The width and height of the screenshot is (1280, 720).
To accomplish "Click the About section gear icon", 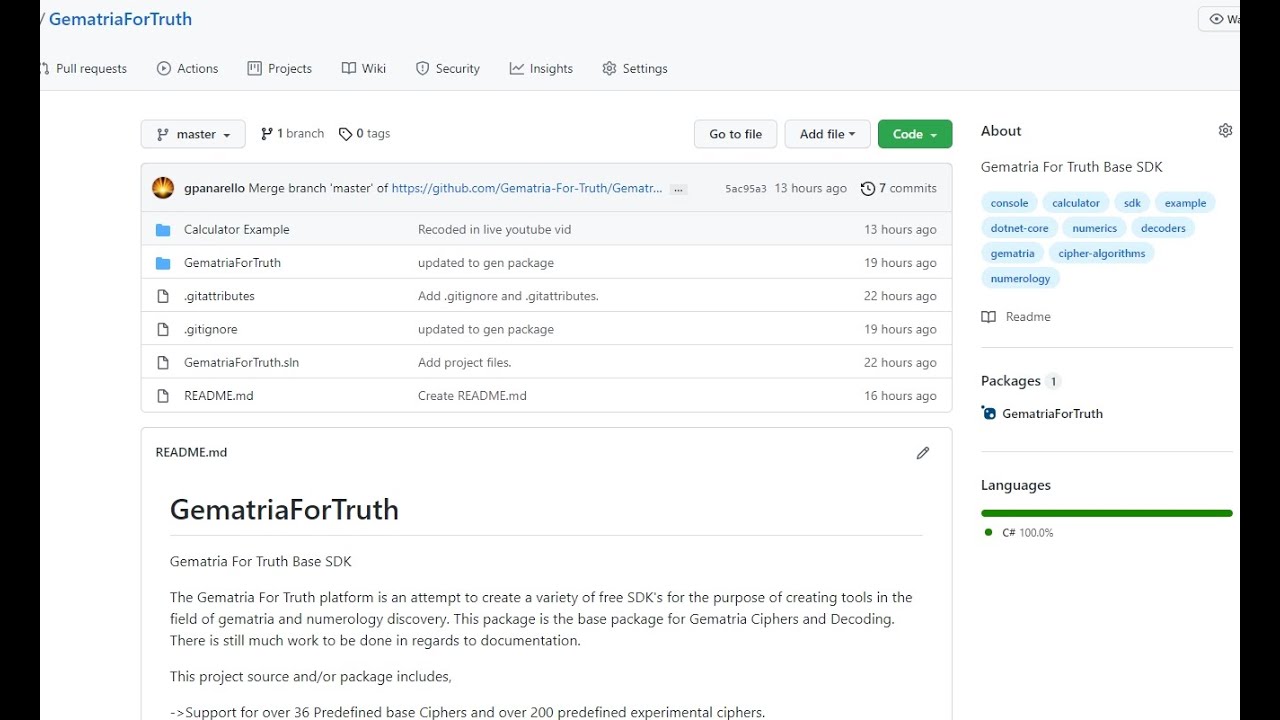I will pyautogui.click(x=1225, y=131).
